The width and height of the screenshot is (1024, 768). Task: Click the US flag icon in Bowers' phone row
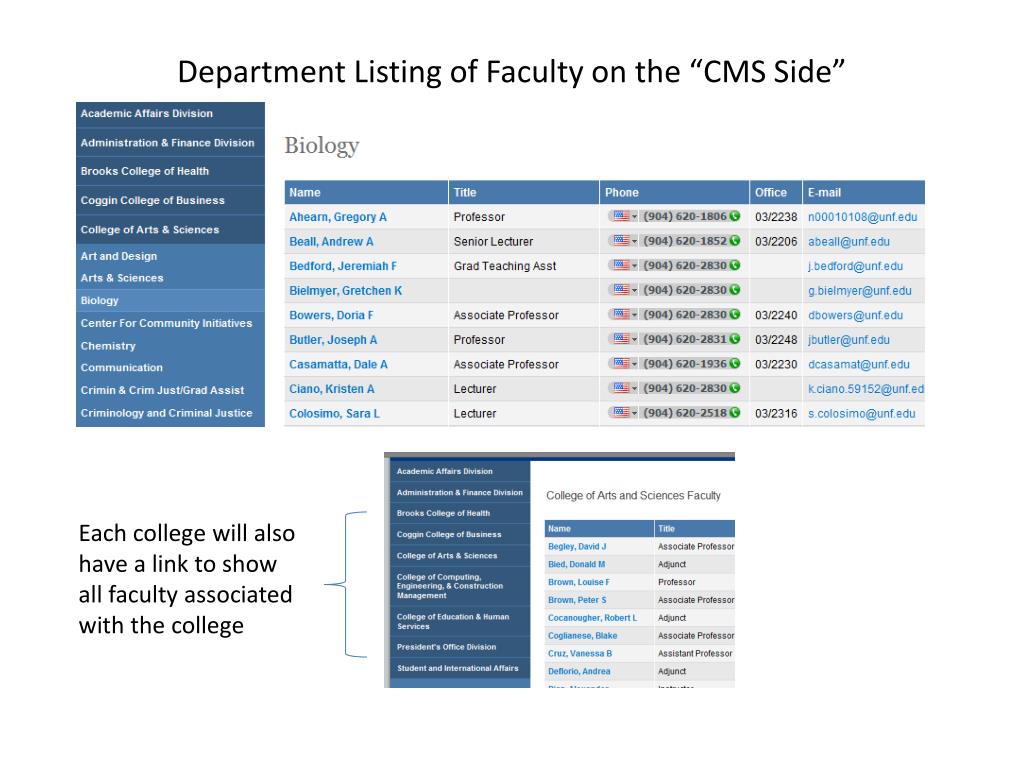(622, 314)
